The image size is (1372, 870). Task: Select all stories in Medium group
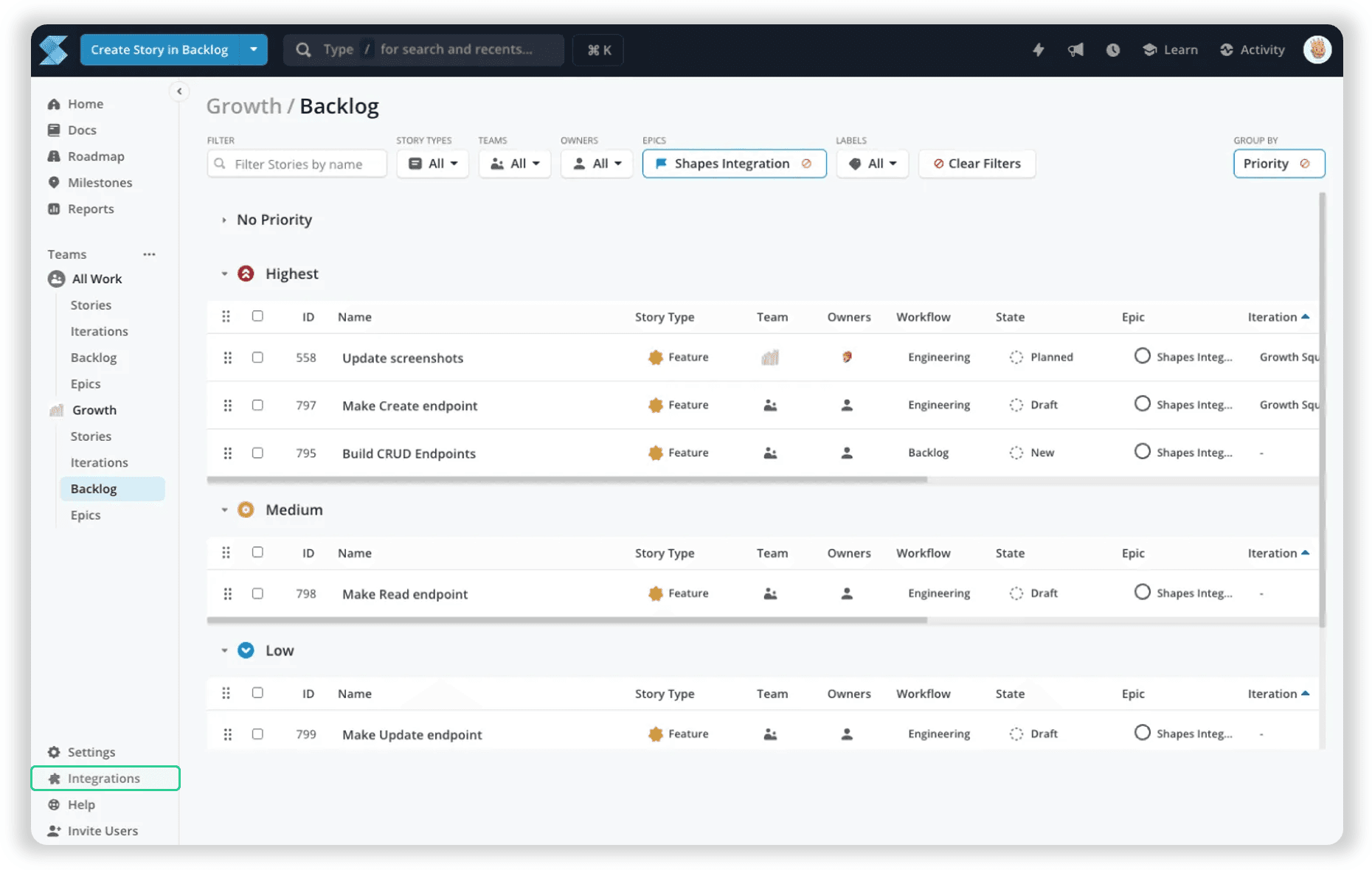click(x=257, y=552)
